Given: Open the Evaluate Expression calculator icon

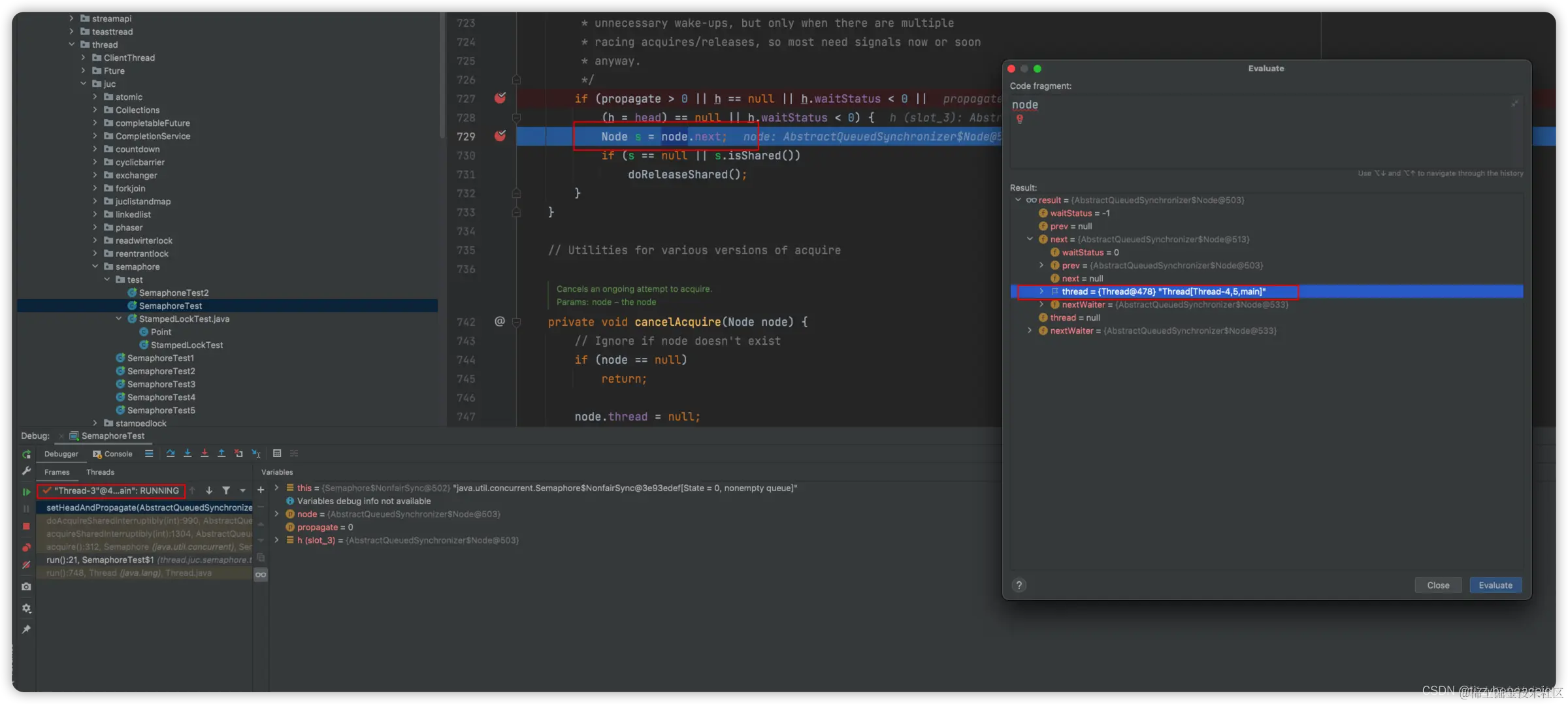Looking at the screenshot, I should 277,453.
